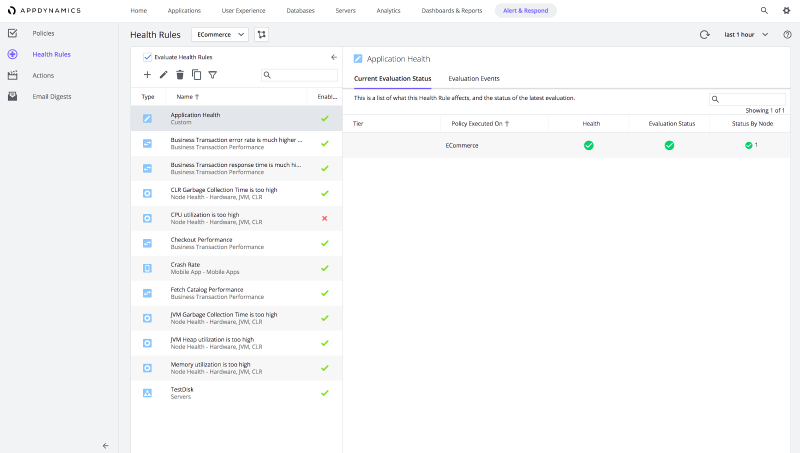The height and width of the screenshot is (453, 800).
Task: Select the Business Transaction error rate rule
Action: tap(236, 143)
